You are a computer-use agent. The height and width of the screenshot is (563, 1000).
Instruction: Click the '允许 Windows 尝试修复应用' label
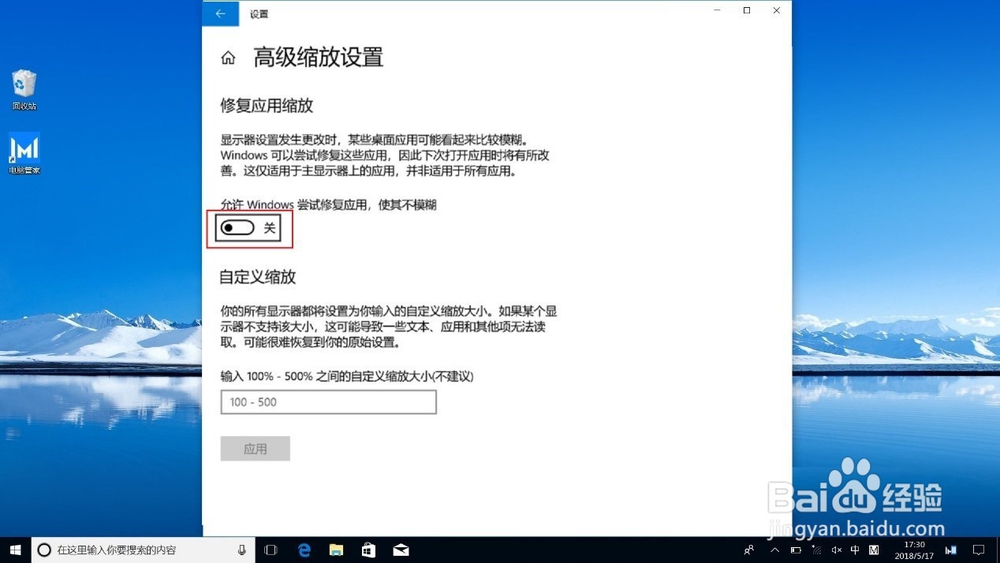tap(328, 205)
